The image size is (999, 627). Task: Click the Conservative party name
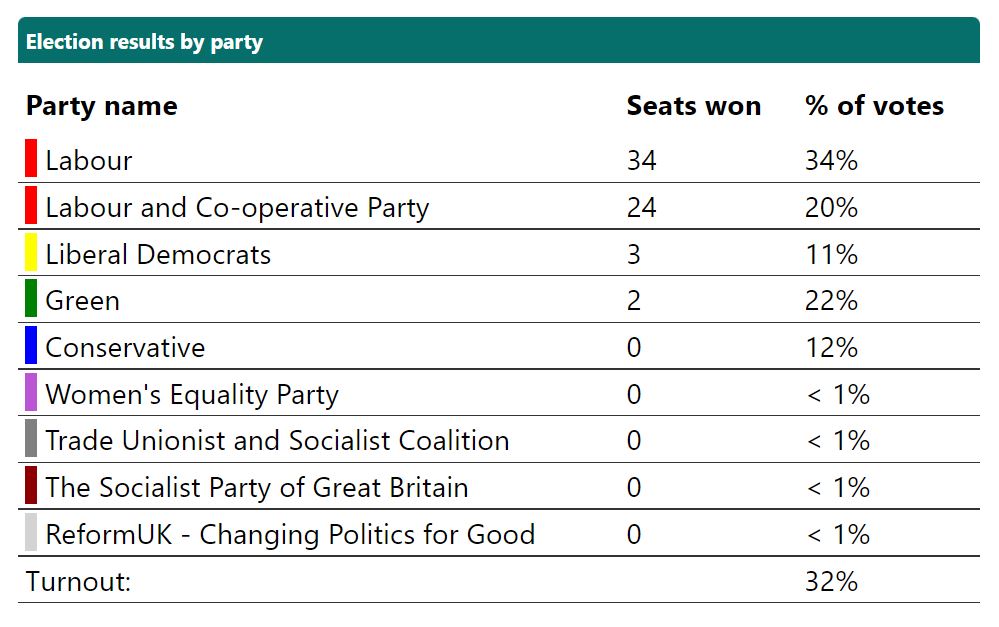[x=125, y=348]
